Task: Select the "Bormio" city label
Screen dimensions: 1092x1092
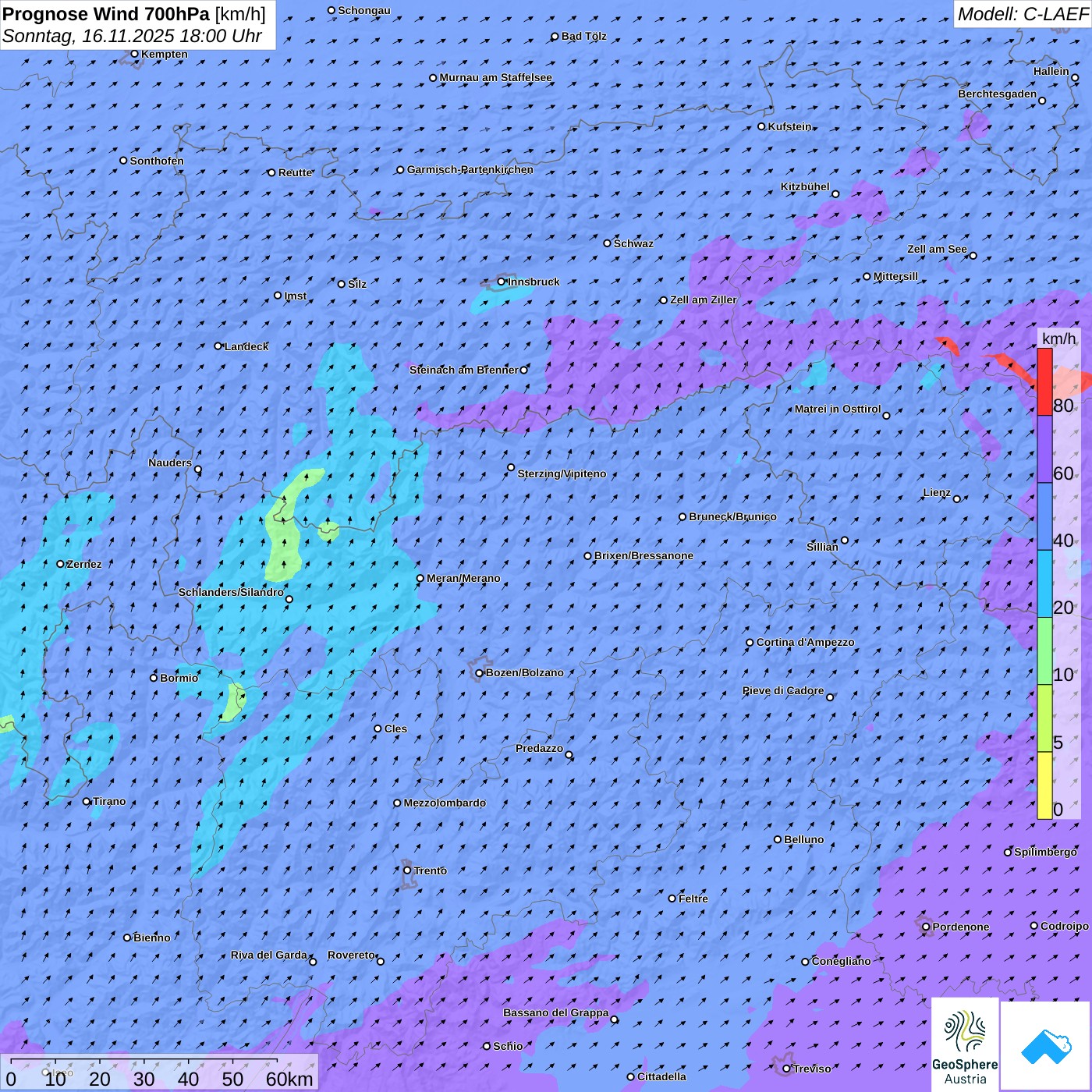Action: (x=179, y=678)
